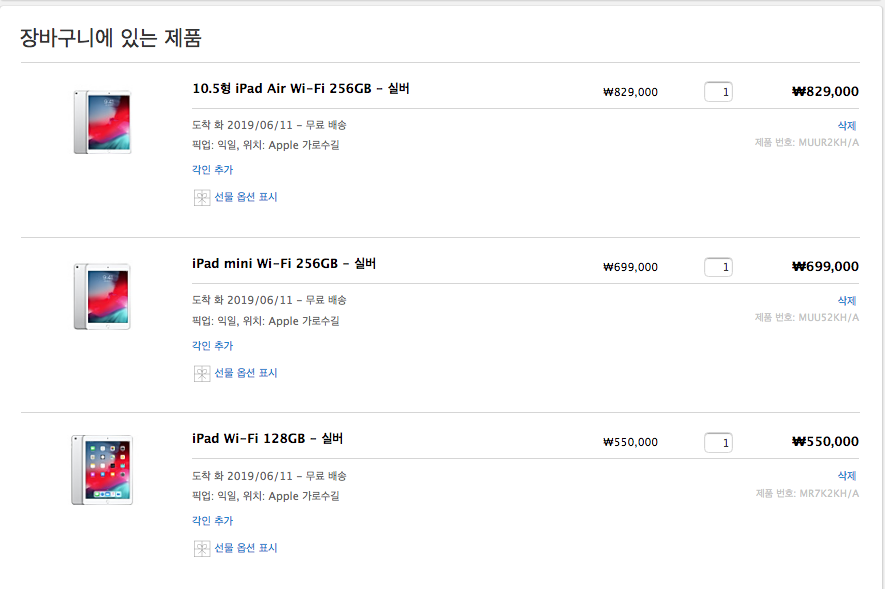
Task: Select the heading 장바구니에 있는 제품
Action: [111, 38]
